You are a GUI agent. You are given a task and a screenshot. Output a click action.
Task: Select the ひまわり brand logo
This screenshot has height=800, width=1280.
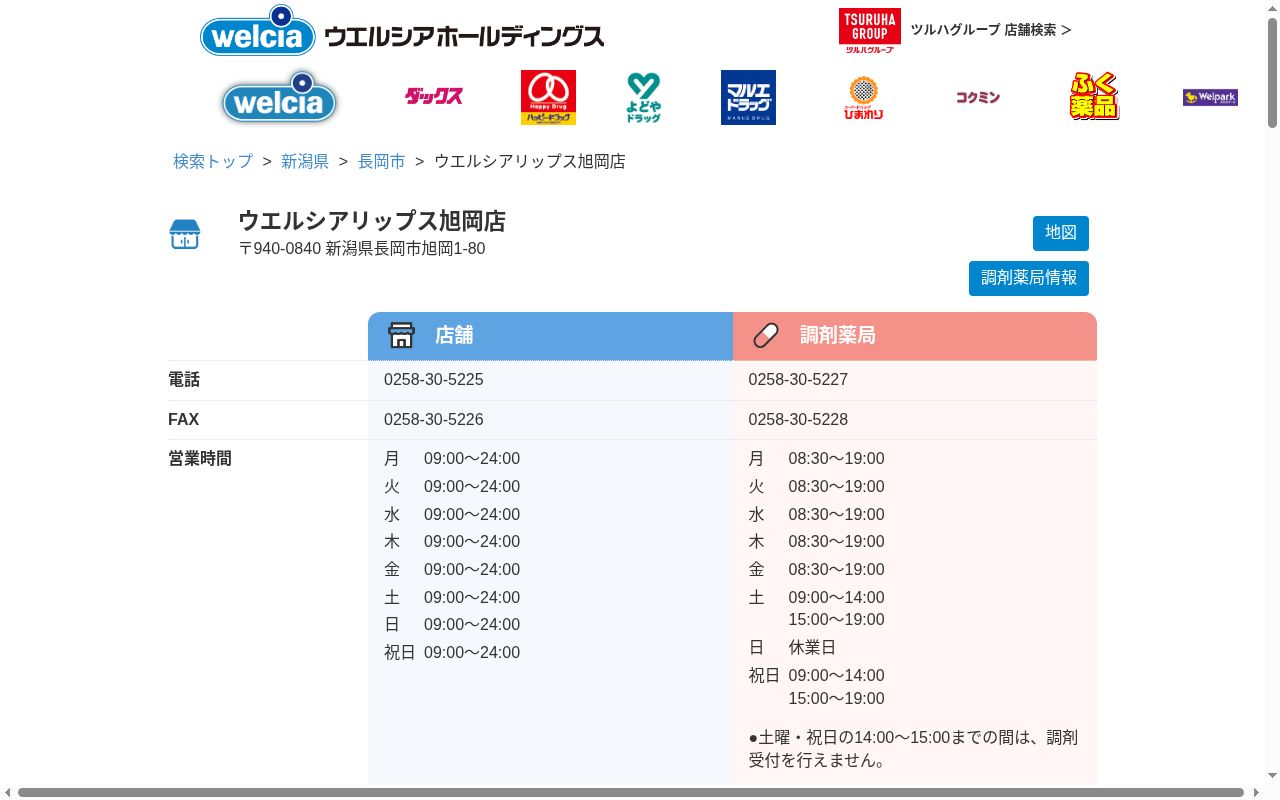863,98
